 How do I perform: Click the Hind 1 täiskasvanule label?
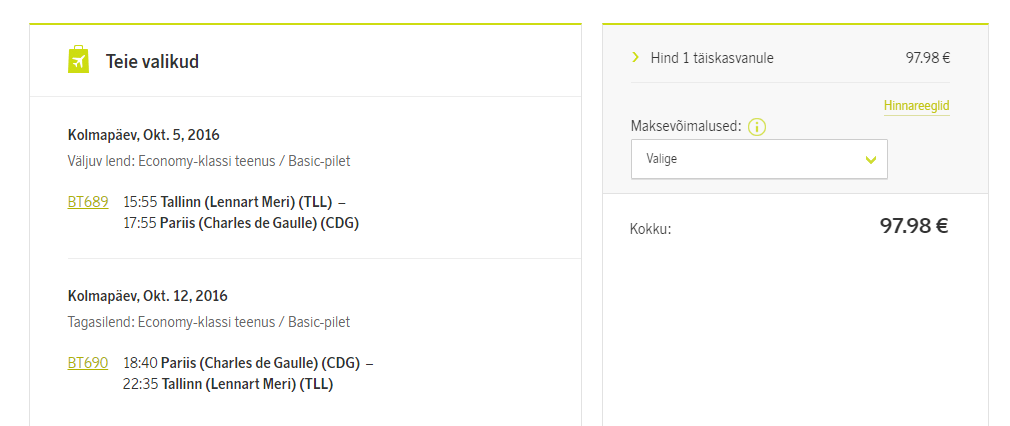click(x=711, y=58)
